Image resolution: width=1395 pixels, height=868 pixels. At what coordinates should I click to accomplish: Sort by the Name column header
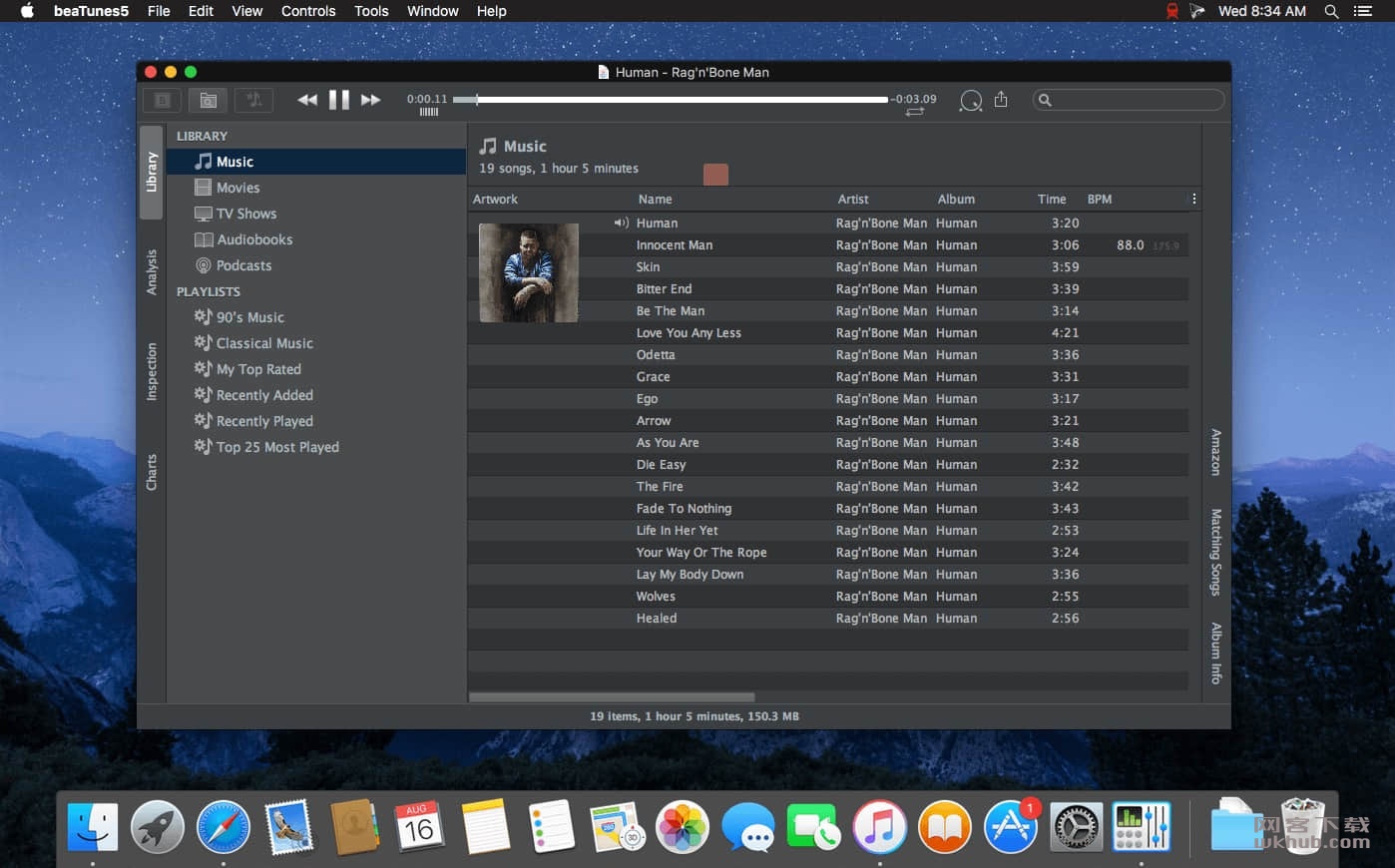[x=655, y=200]
